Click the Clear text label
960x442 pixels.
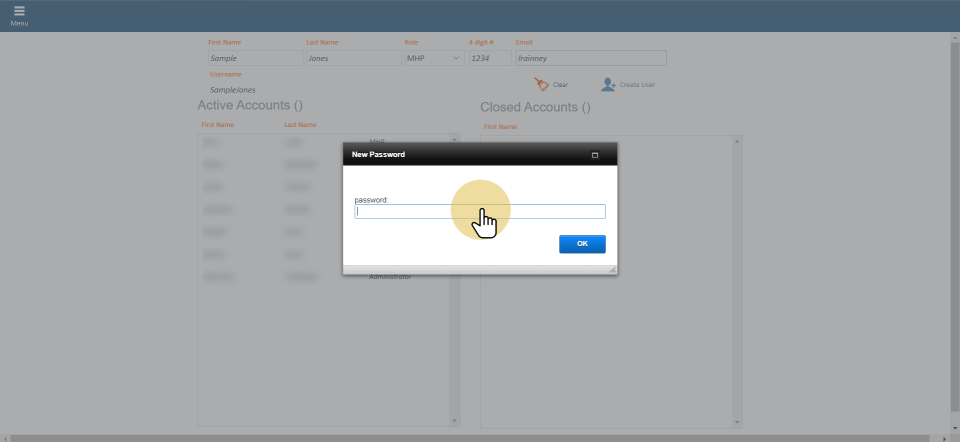tap(560, 85)
